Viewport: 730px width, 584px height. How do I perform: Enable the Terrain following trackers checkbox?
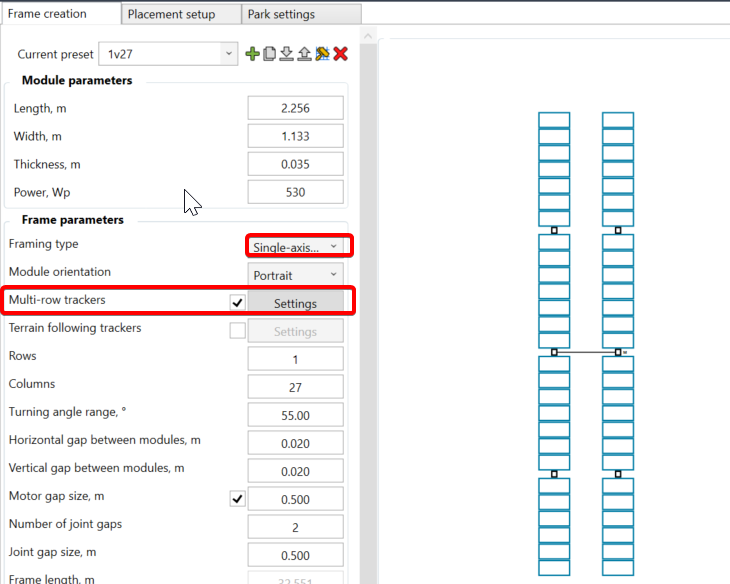coord(237,331)
